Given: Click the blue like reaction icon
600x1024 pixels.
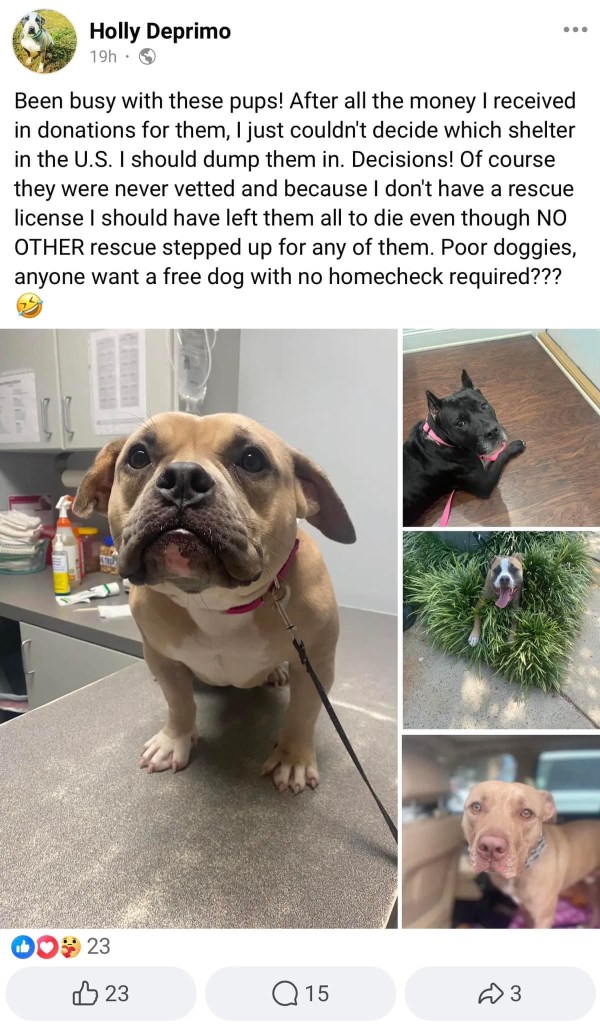Looking at the screenshot, I should click(x=22, y=947).
